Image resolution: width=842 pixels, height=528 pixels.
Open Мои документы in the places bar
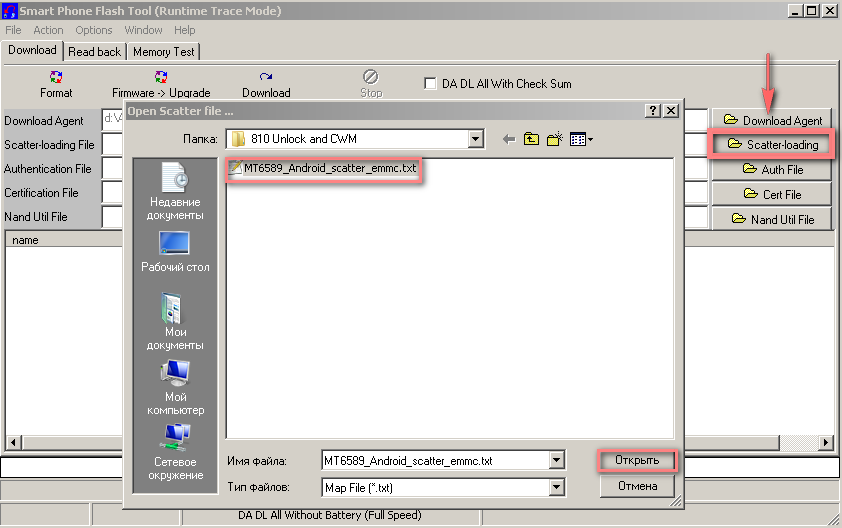pos(175,321)
